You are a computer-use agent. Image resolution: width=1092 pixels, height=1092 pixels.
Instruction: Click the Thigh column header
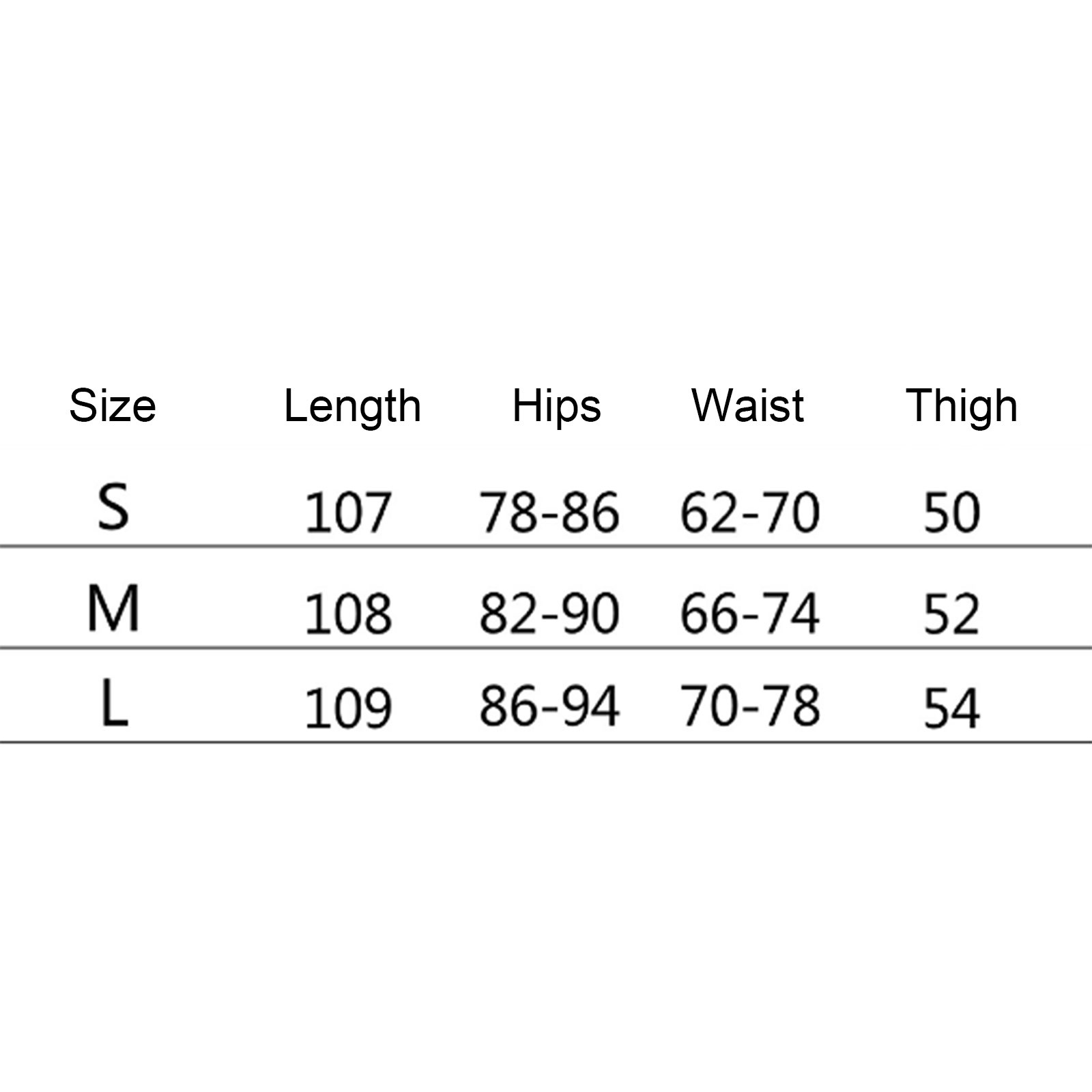(962, 406)
